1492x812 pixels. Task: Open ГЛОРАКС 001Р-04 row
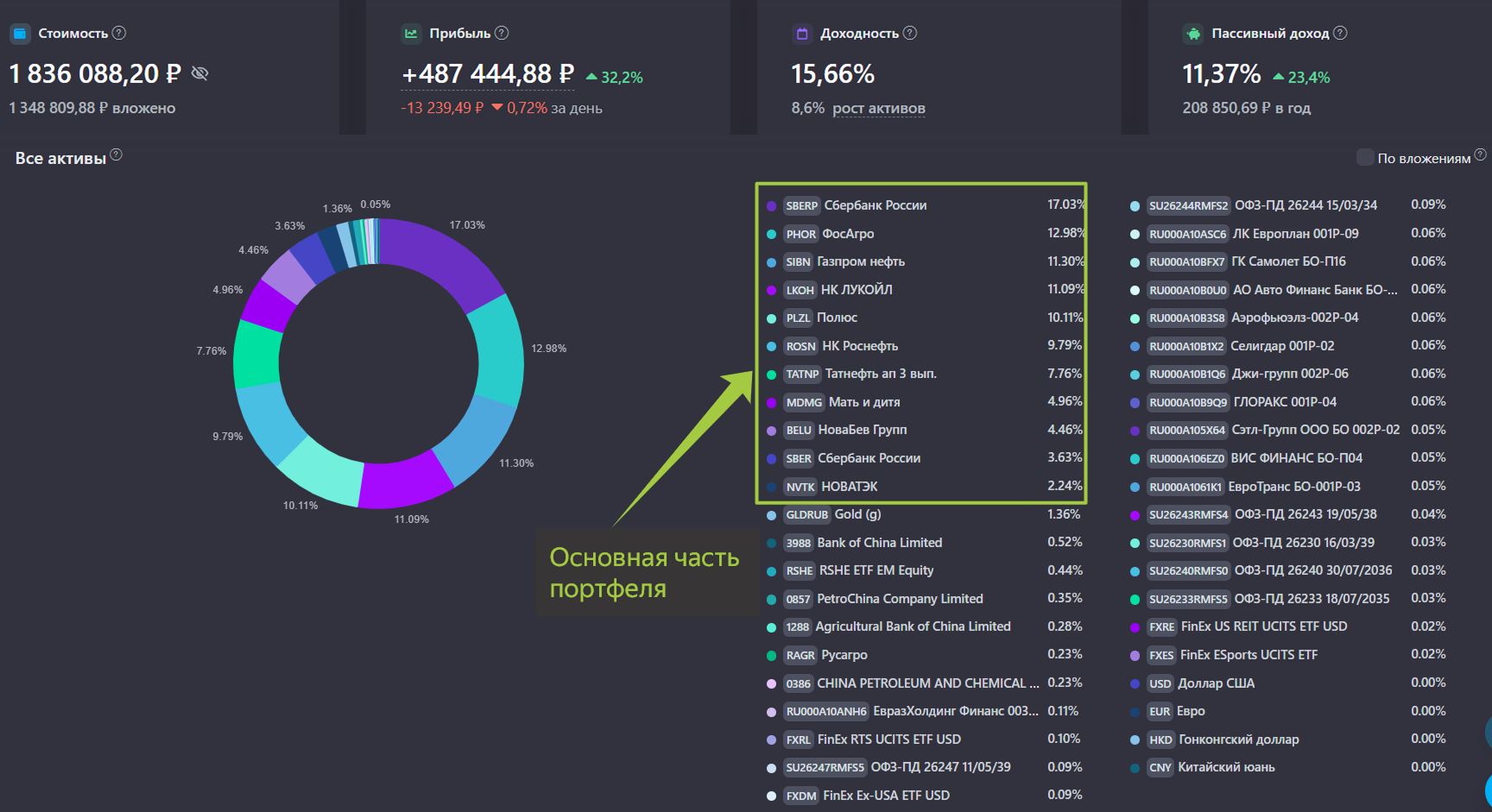pyautogui.click(x=1287, y=402)
